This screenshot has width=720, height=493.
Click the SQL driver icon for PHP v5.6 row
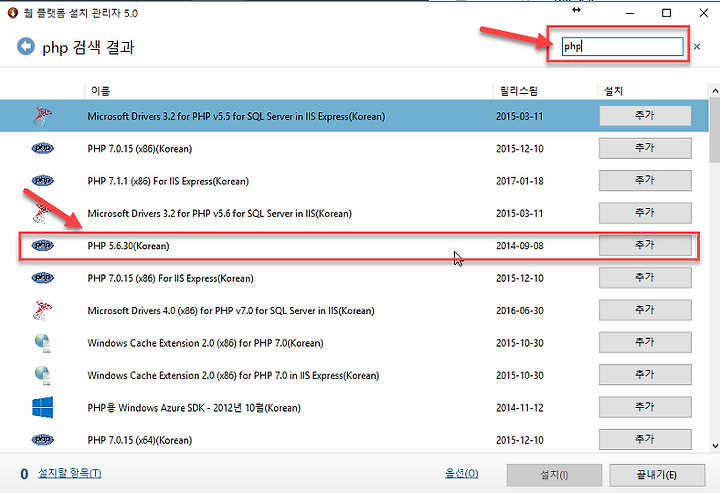pyautogui.click(x=42, y=213)
